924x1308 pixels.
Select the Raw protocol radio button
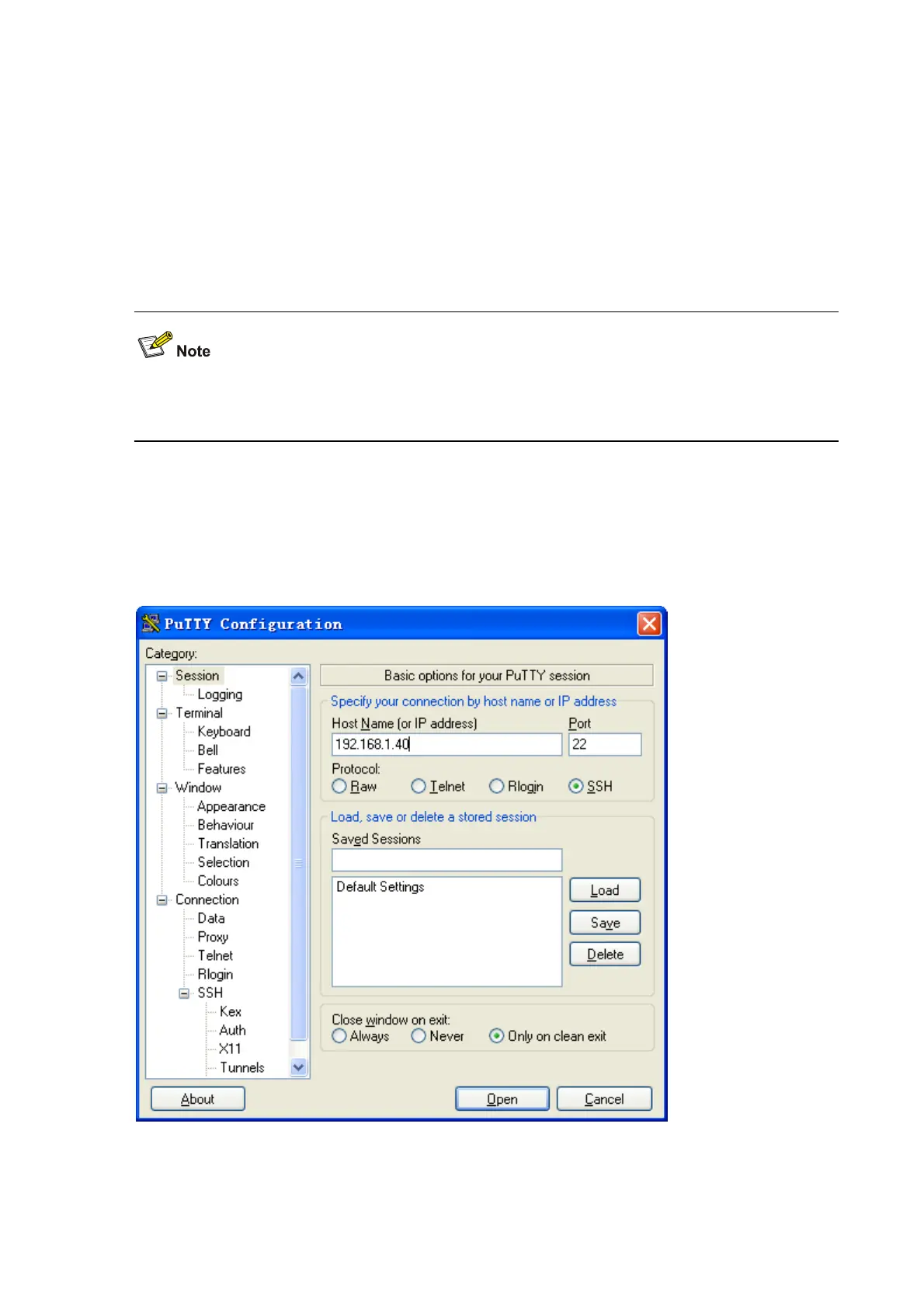point(339,786)
